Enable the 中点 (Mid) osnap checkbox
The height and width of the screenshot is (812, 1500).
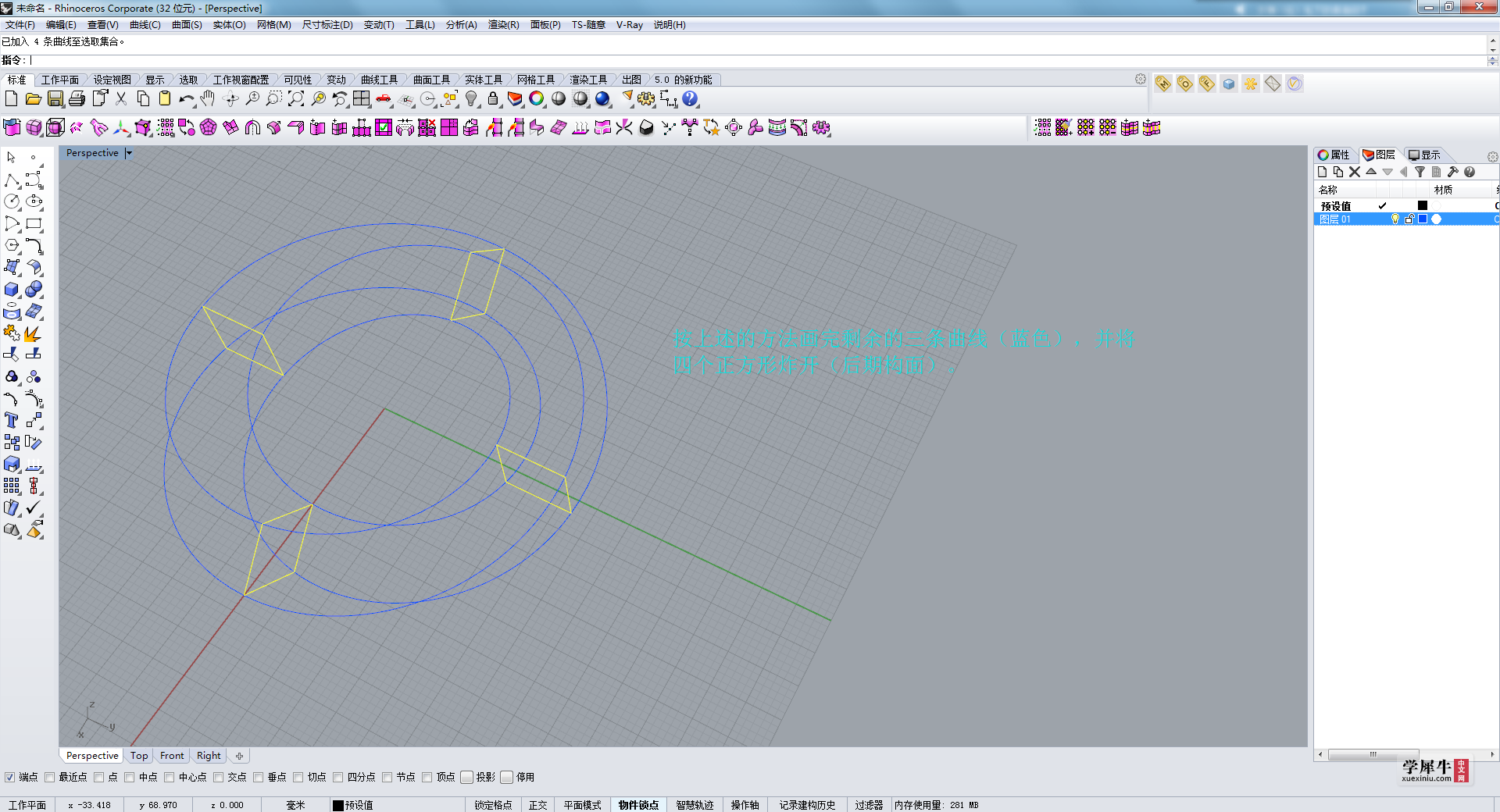pos(130,777)
